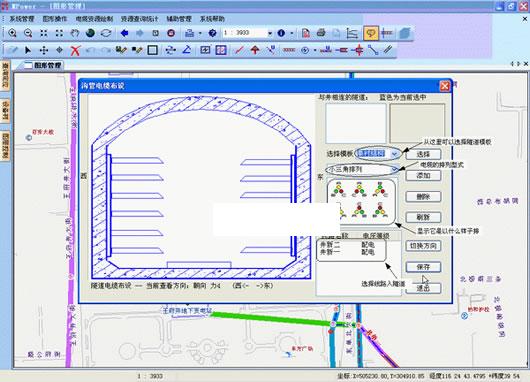This screenshot has height=382, width=530.
Task: Go to next view with right arrow
Action: (x=140, y=33)
